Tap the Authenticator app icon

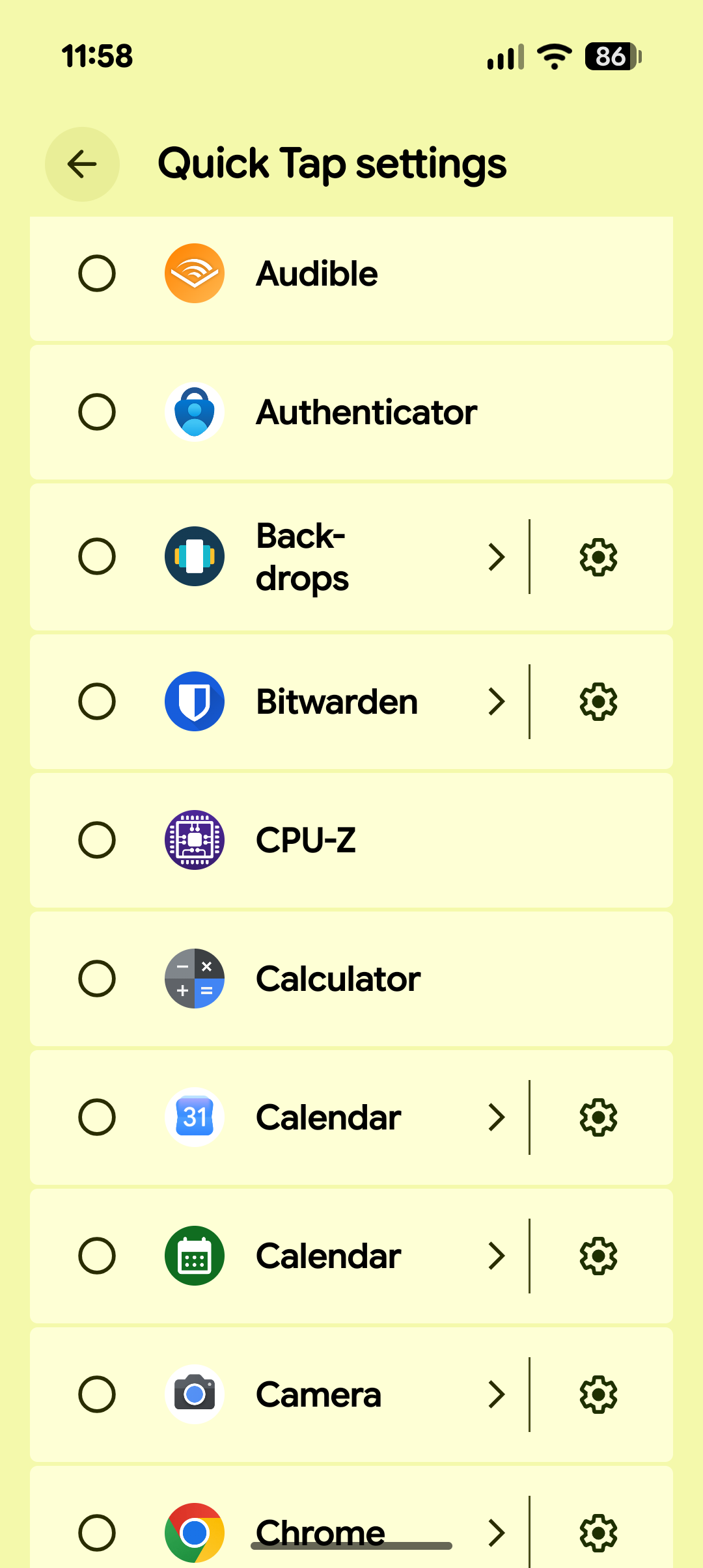pyautogui.click(x=195, y=412)
